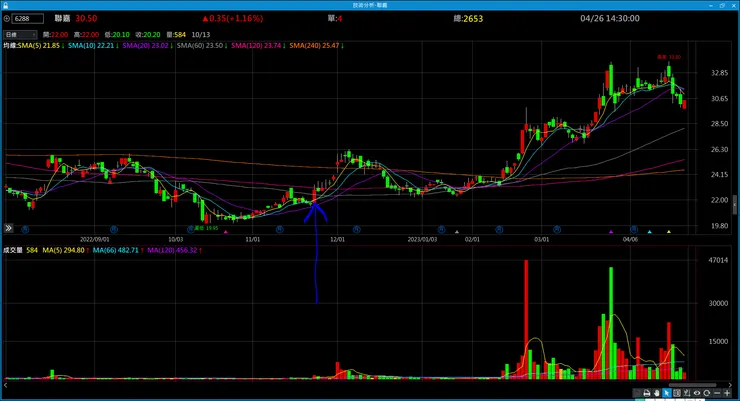The width and height of the screenshot is (740, 401).
Task: Click the 47014 volume axis label
Action: click(718, 260)
